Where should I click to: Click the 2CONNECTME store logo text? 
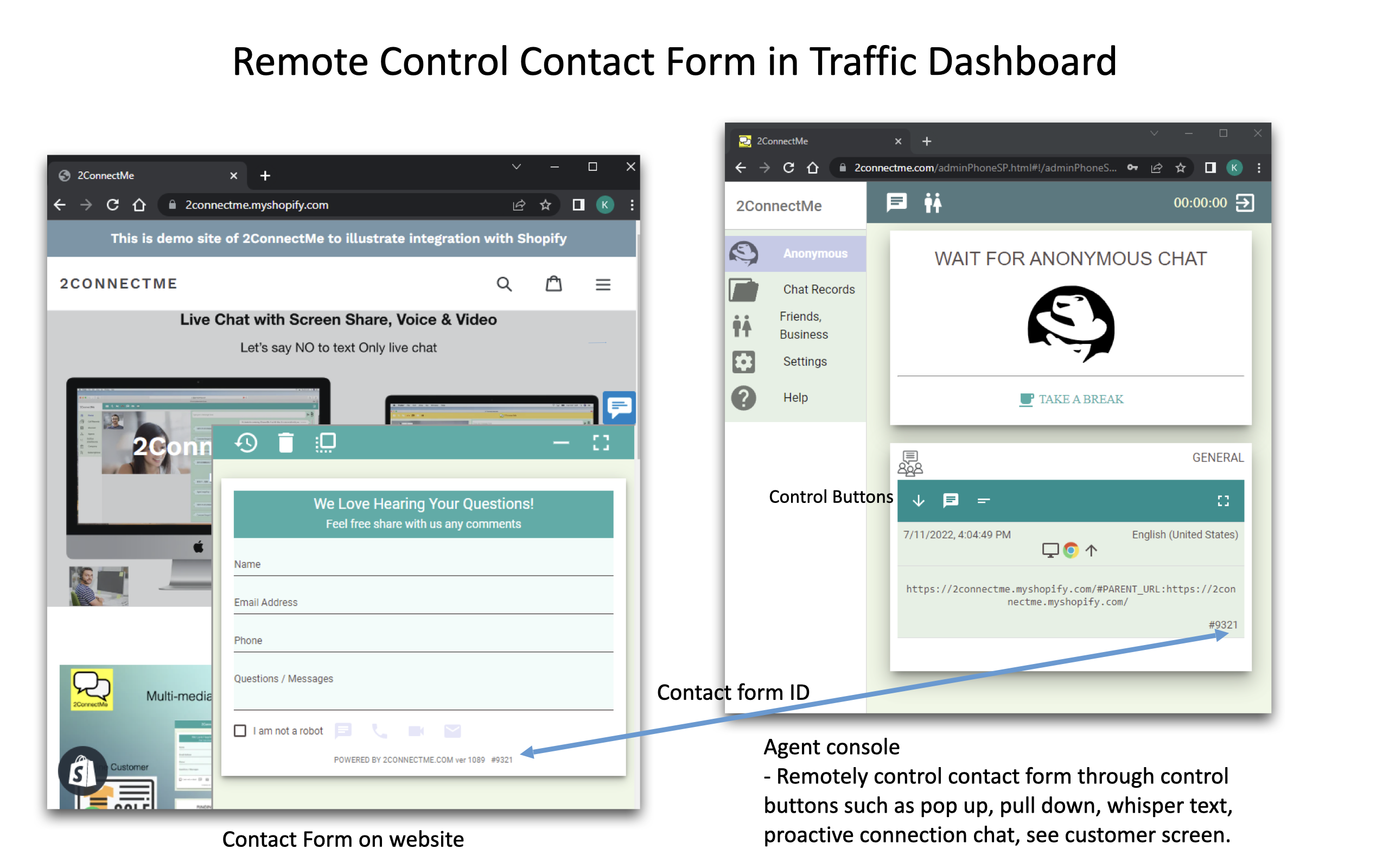pos(119,284)
